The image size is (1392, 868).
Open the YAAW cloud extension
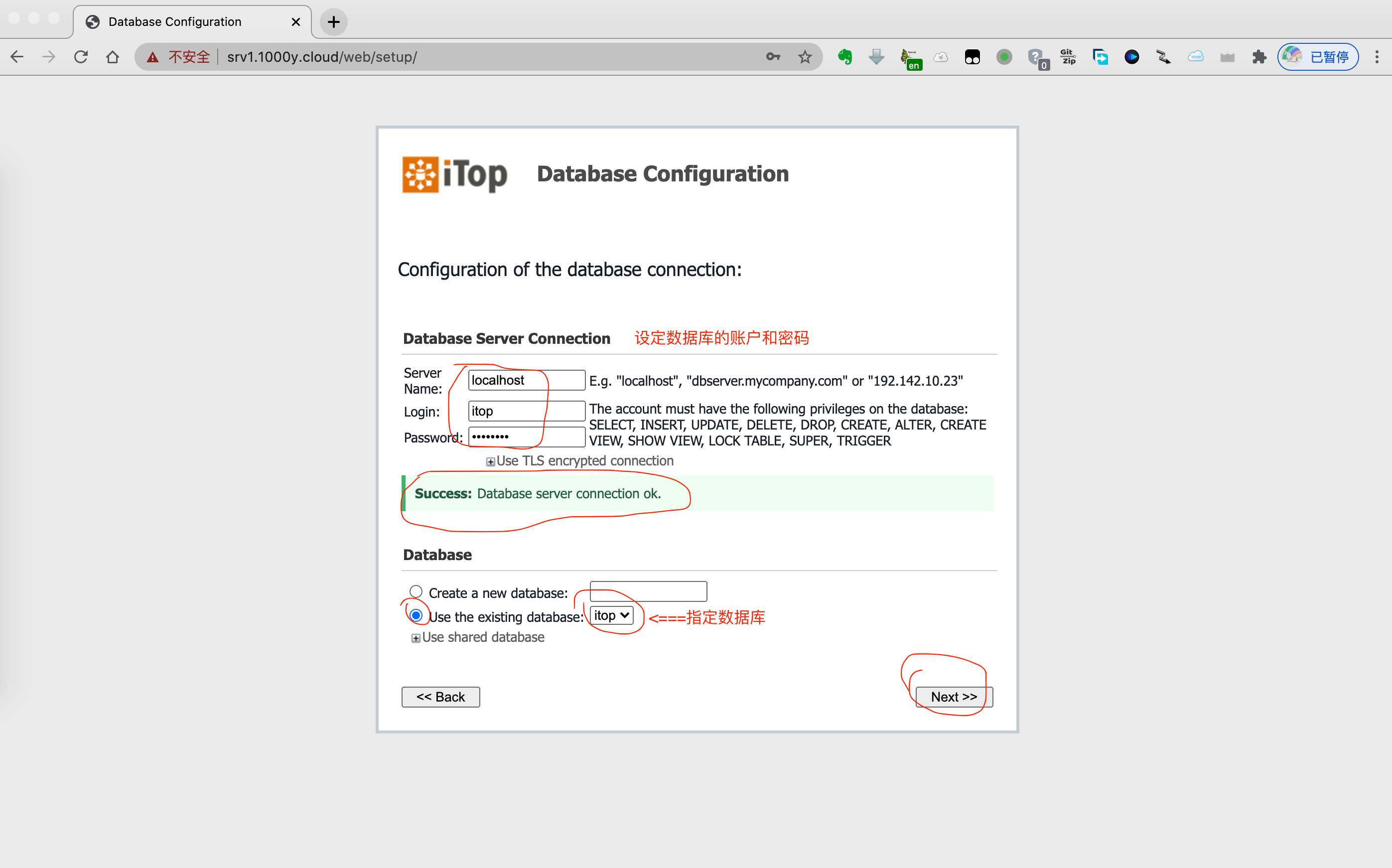1196,57
